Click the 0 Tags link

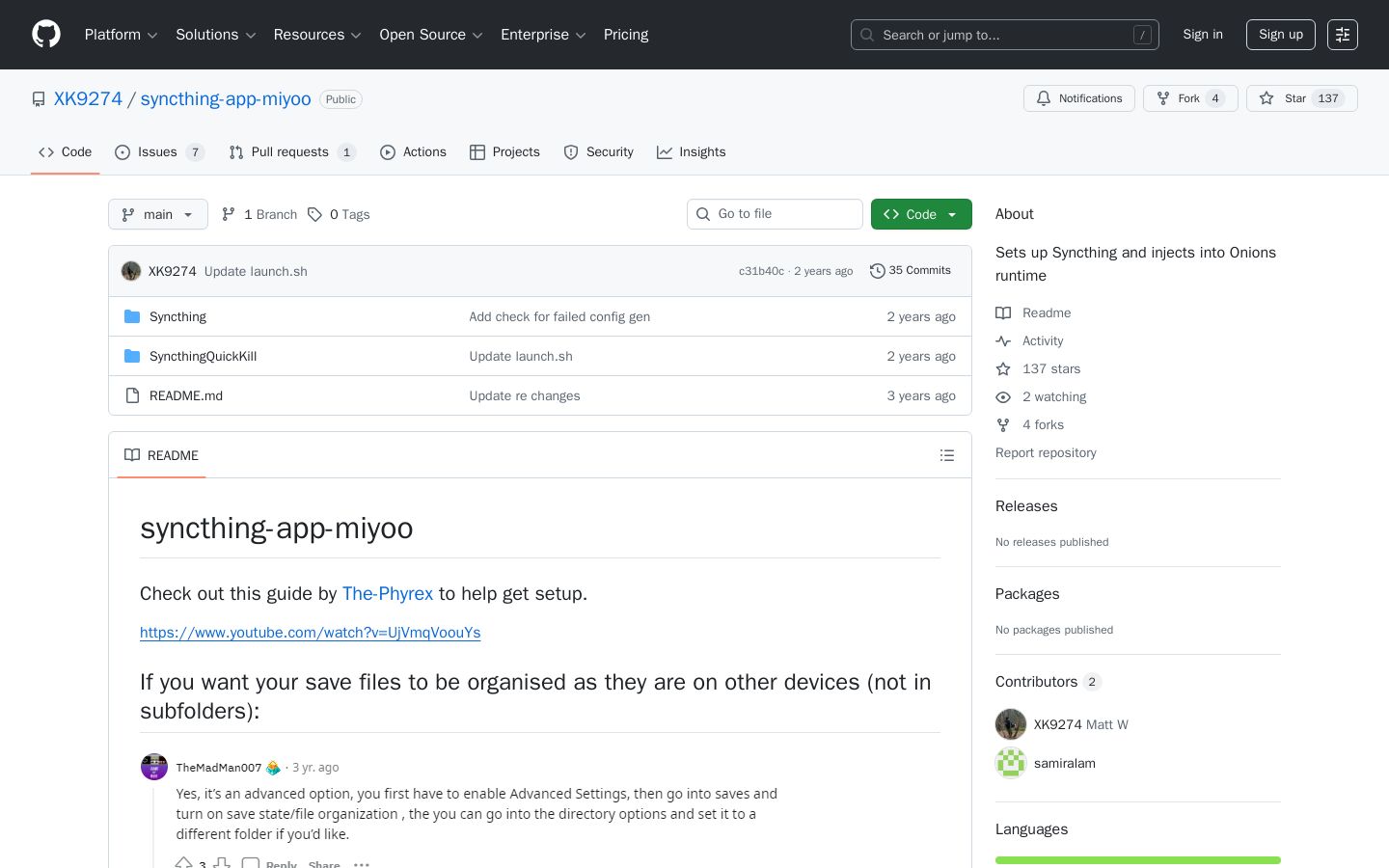[339, 214]
